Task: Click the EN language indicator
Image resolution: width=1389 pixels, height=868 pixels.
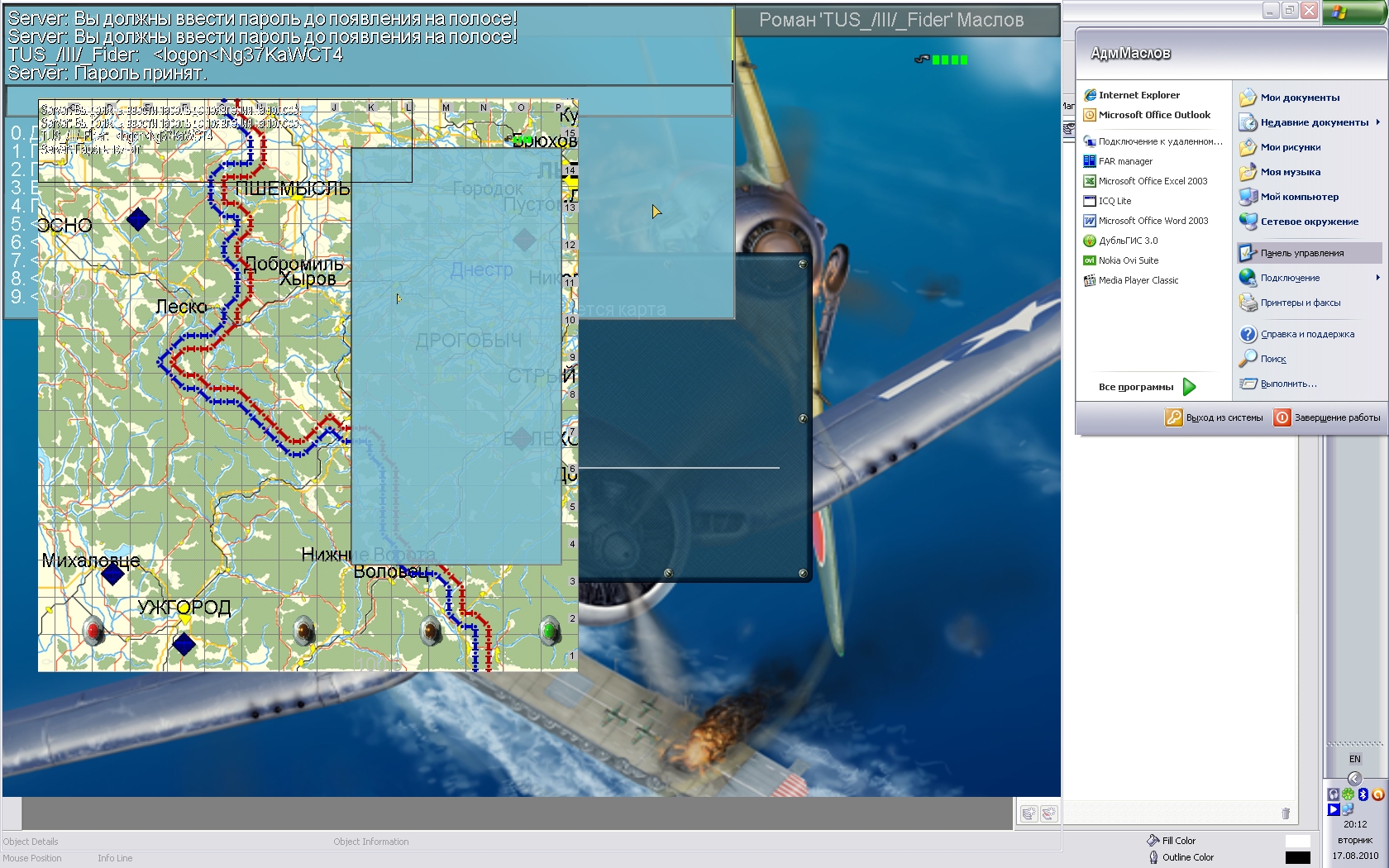Action: click(1354, 759)
